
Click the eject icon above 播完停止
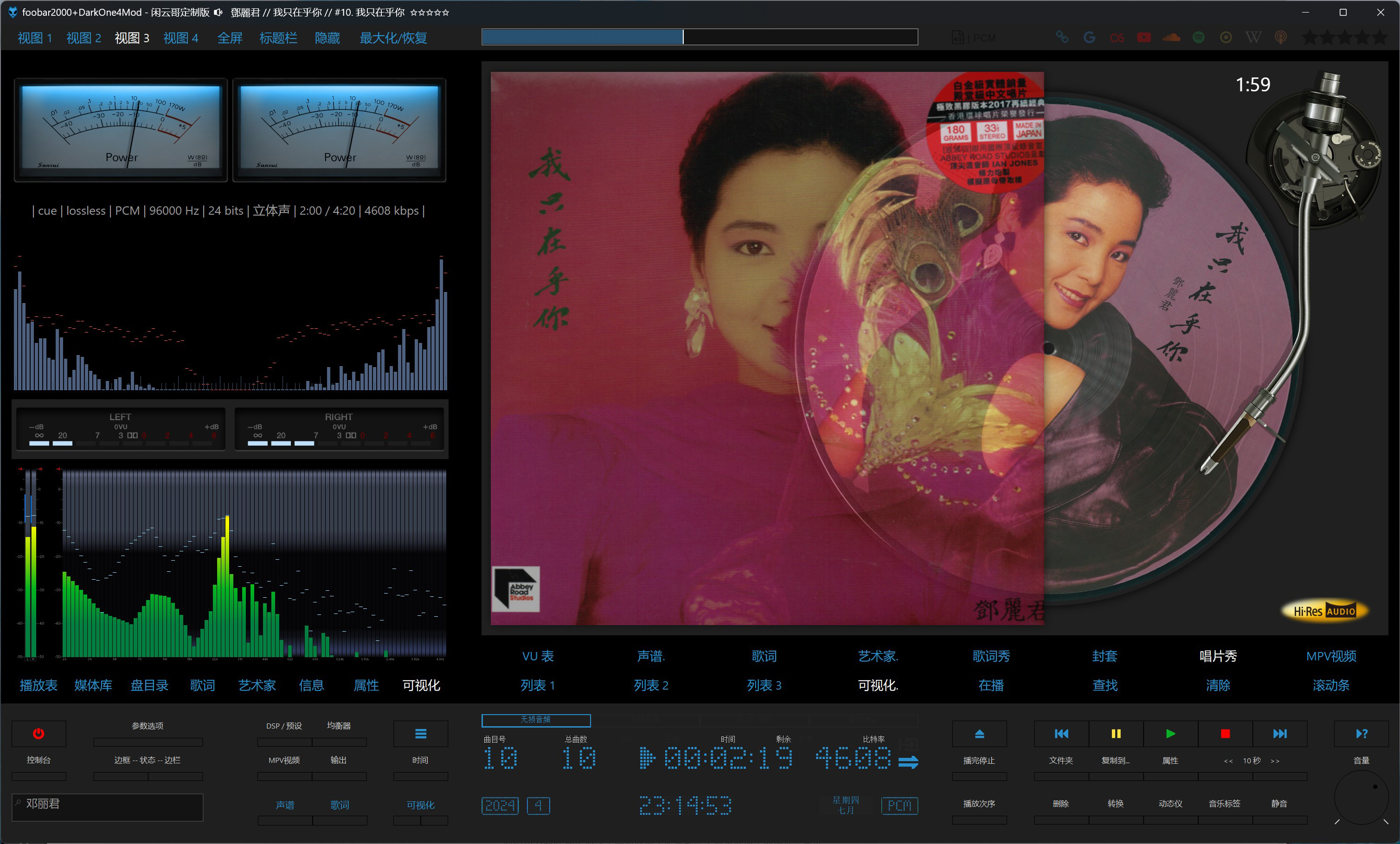[979, 733]
